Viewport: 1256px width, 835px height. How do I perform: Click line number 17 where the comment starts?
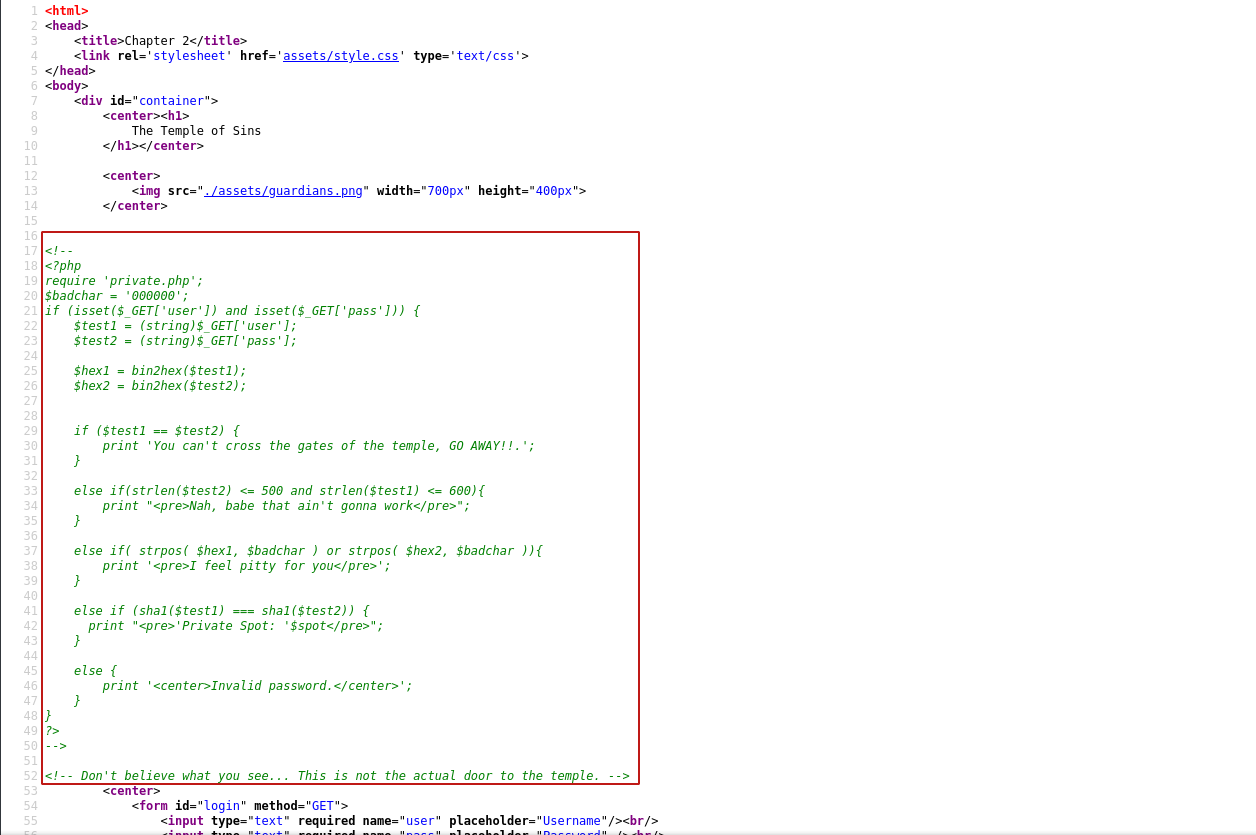pos(30,251)
